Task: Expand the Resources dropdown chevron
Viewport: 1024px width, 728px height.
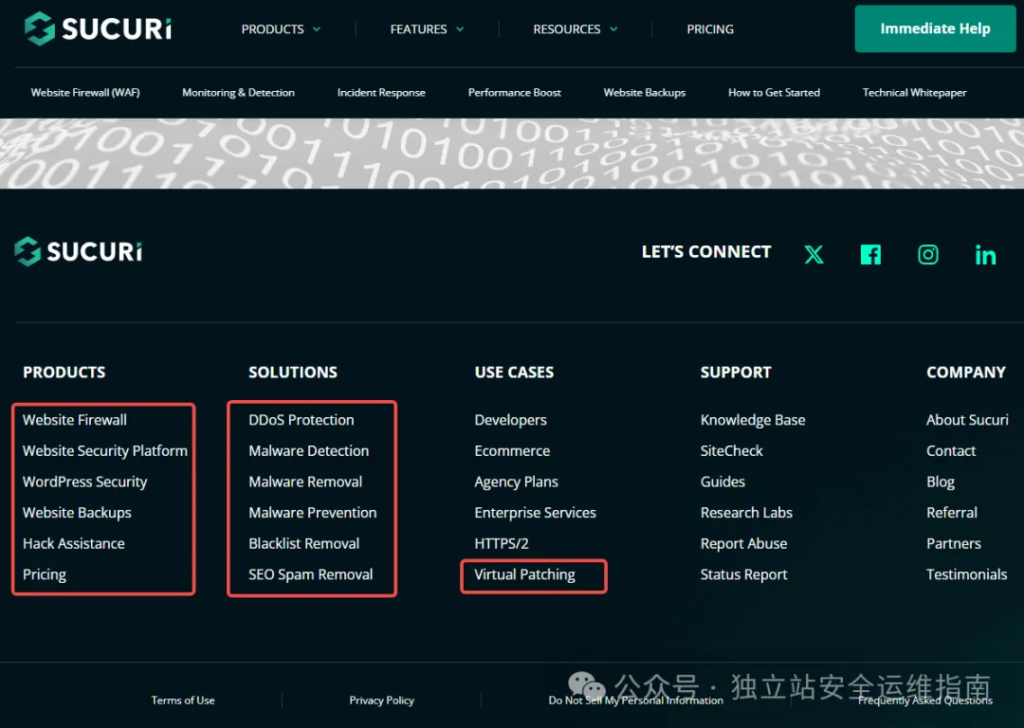Action: coord(613,29)
